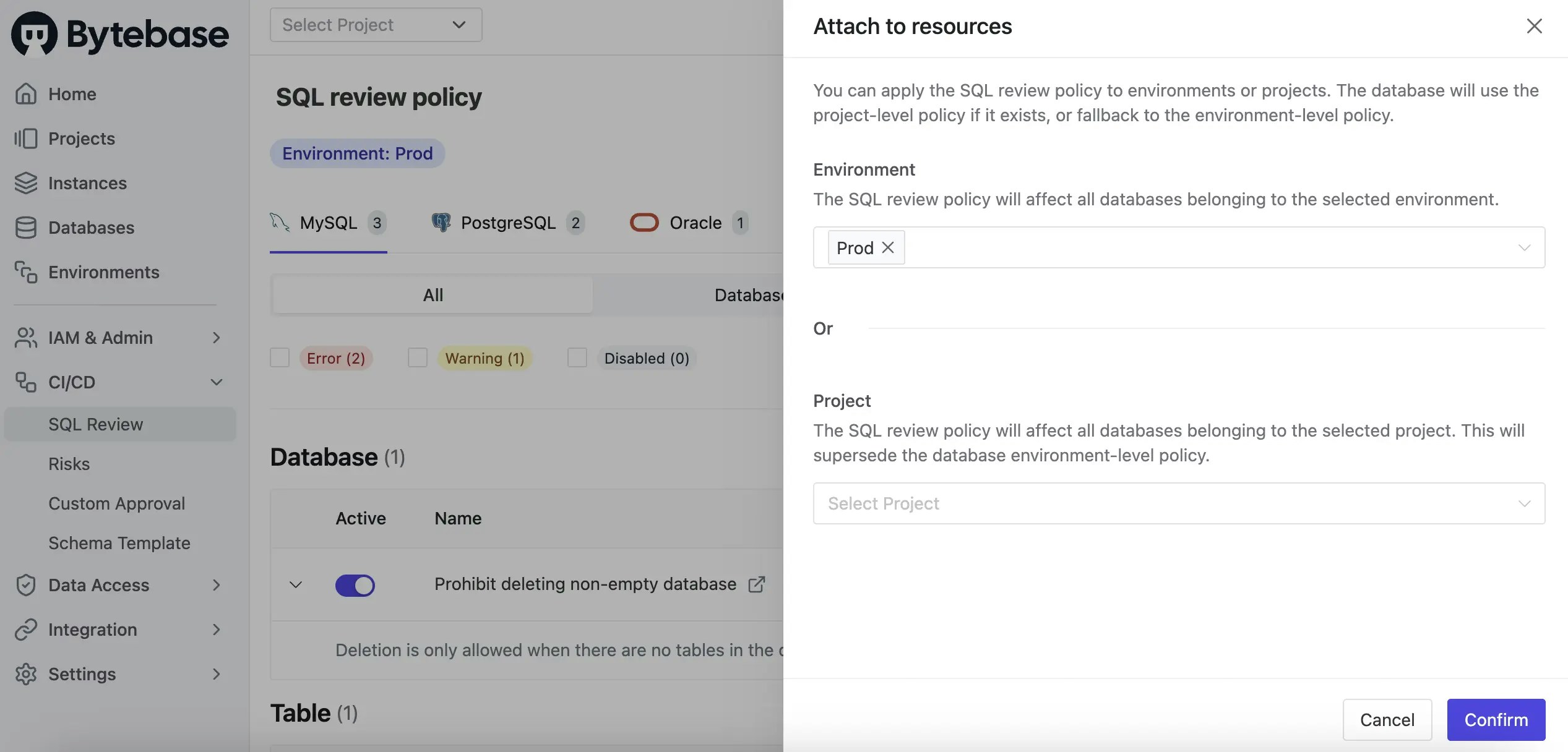1568x752 pixels.
Task: Open the Integration section
Action: (x=93, y=630)
